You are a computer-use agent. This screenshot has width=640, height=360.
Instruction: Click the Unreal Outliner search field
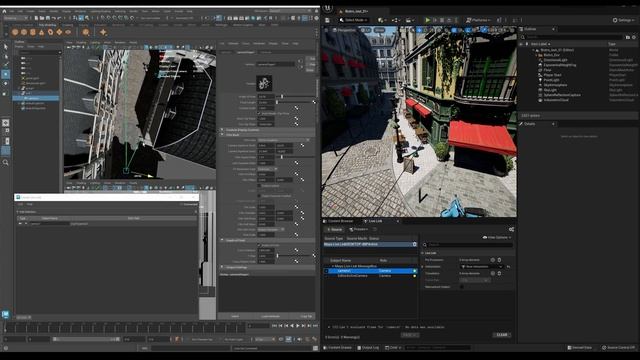click(x=574, y=37)
